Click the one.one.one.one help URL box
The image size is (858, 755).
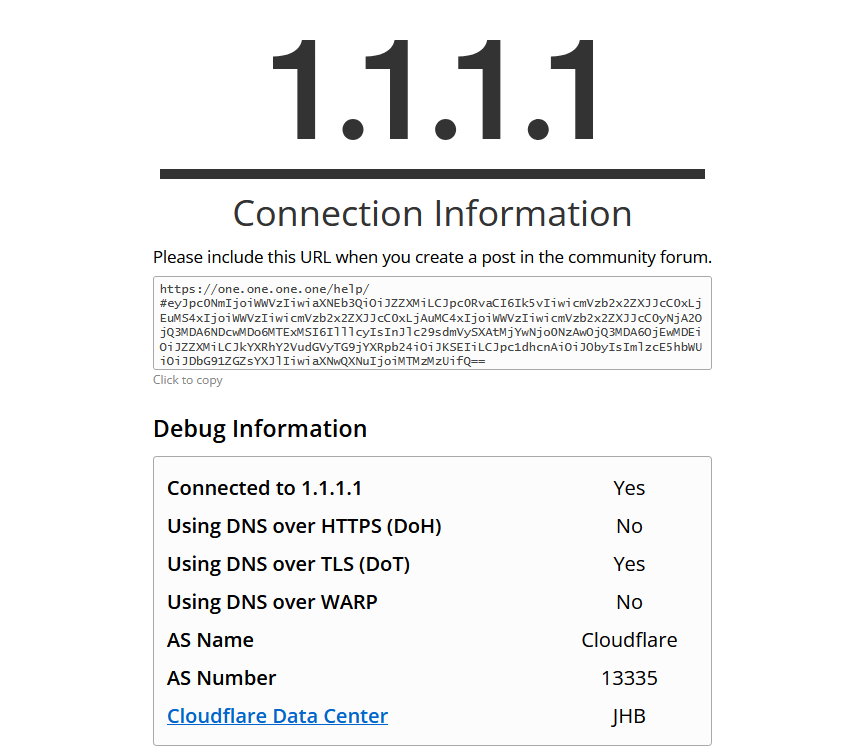click(x=432, y=323)
